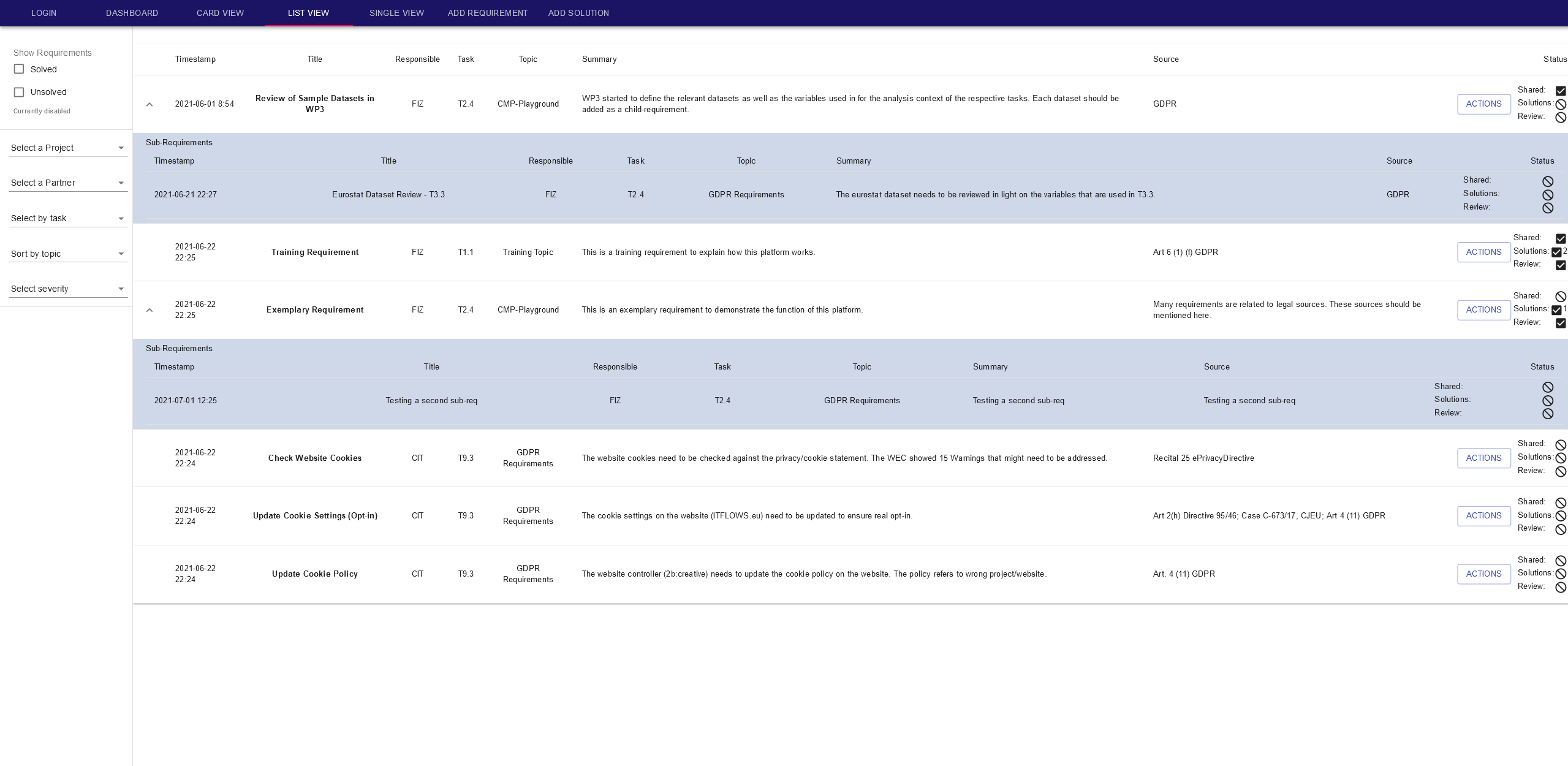
Task: Click Solutions blocked icon of Update Cookie Settings
Action: 1561,516
